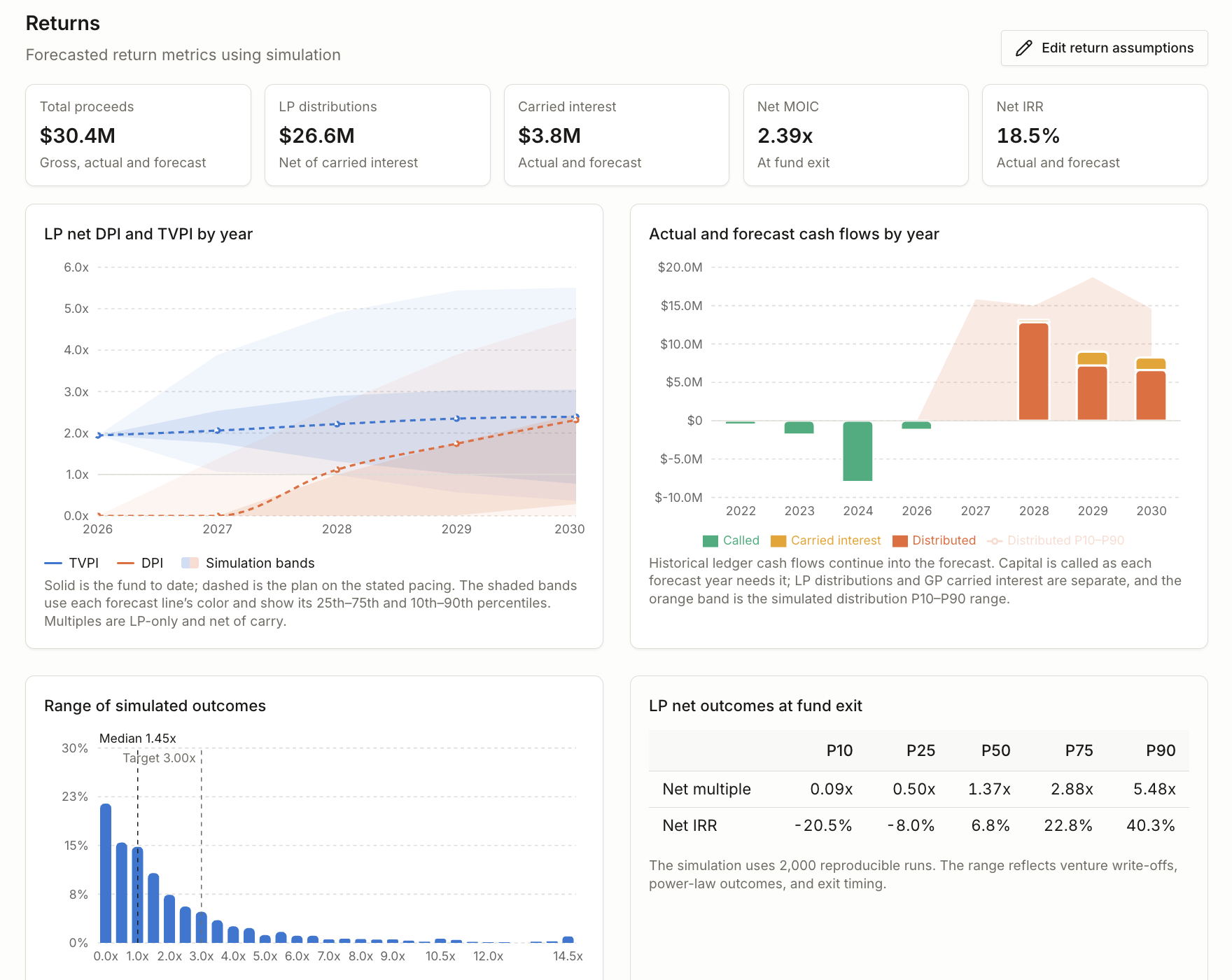
Task: Click the DPI data point at 2029
Action: coord(456,443)
